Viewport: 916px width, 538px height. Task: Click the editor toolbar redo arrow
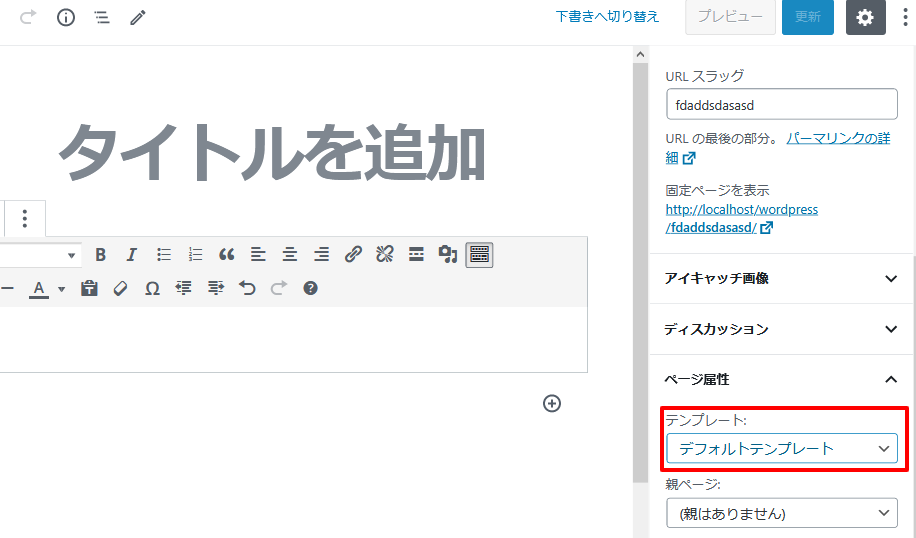279,288
